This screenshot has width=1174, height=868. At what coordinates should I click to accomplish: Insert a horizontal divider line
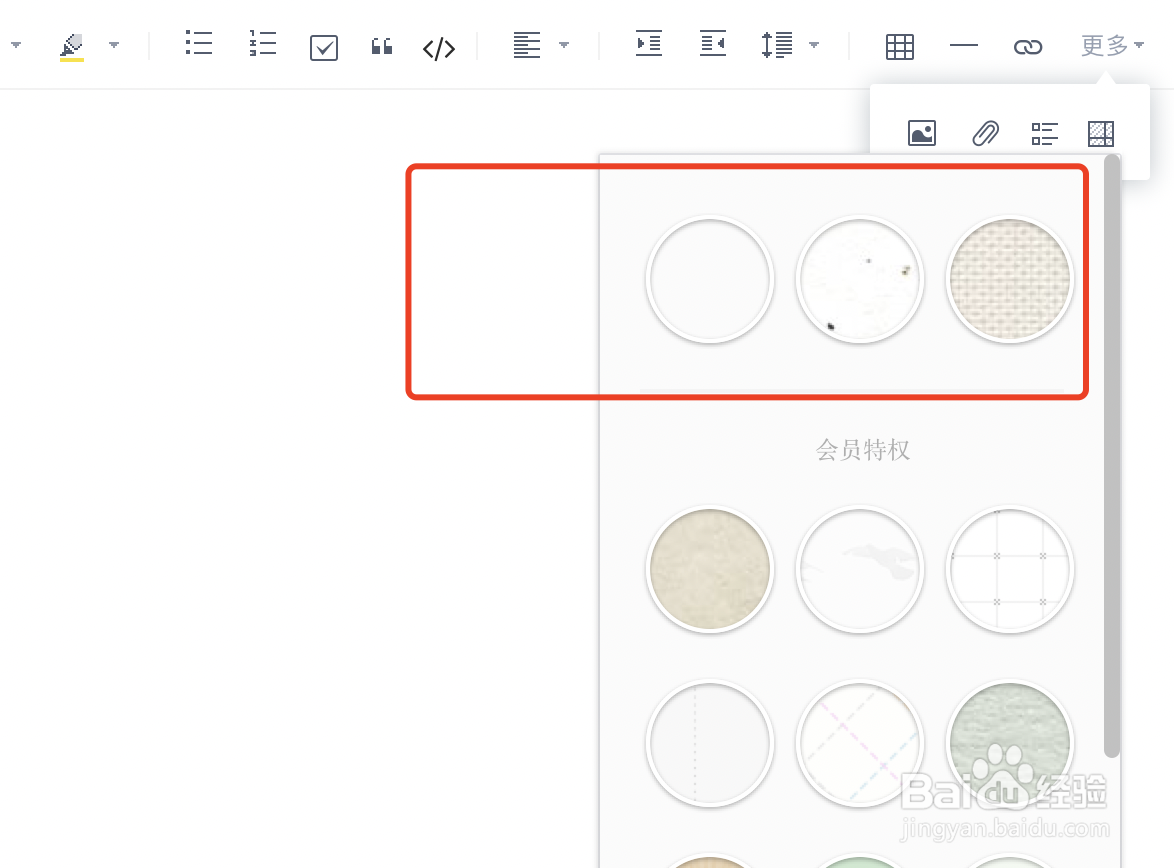964,46
